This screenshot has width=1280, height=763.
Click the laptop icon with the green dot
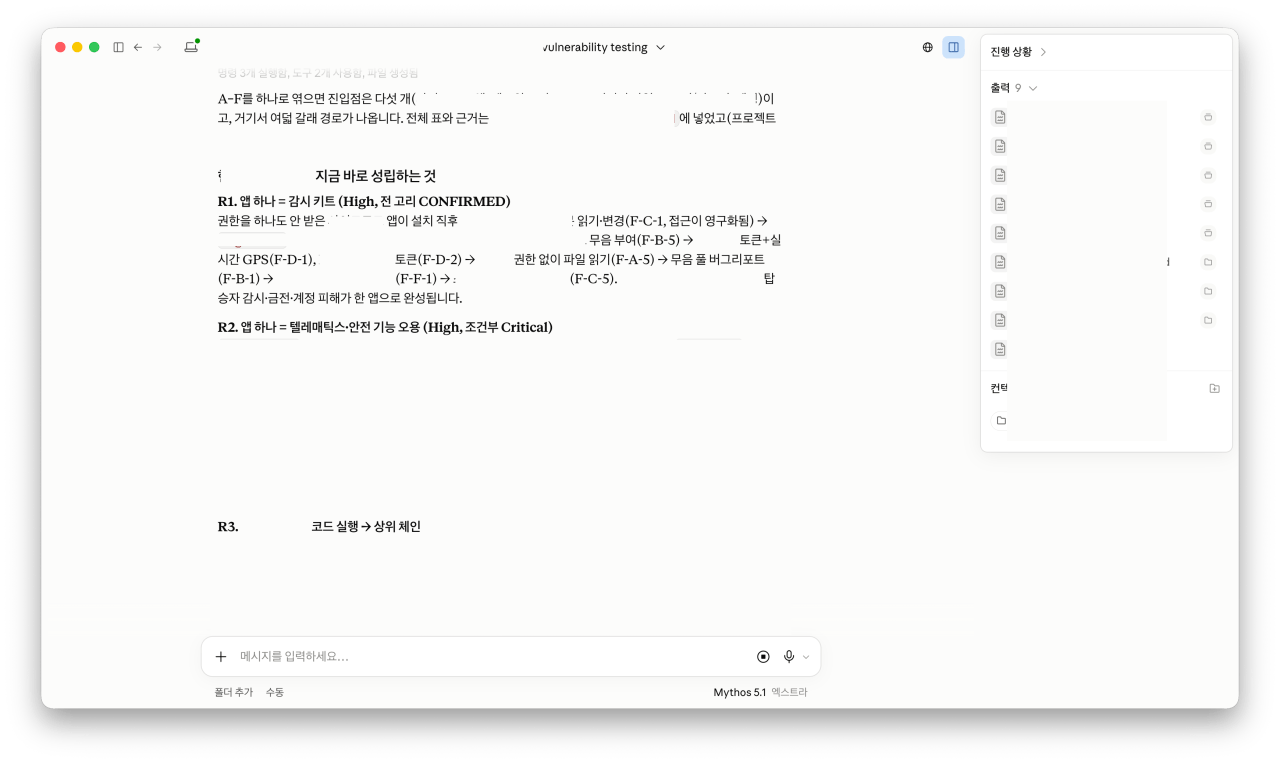pyautogui.click(x=191, y=46)
